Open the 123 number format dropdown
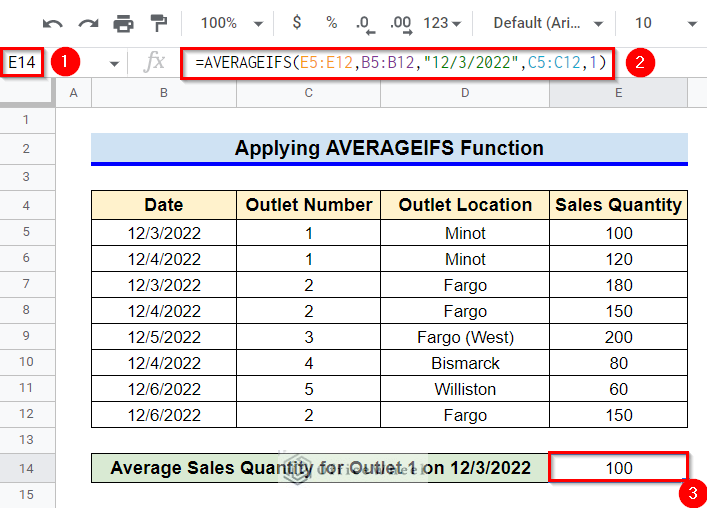Image resolution: width=707 pixels, height=508 pixels. 443,23
